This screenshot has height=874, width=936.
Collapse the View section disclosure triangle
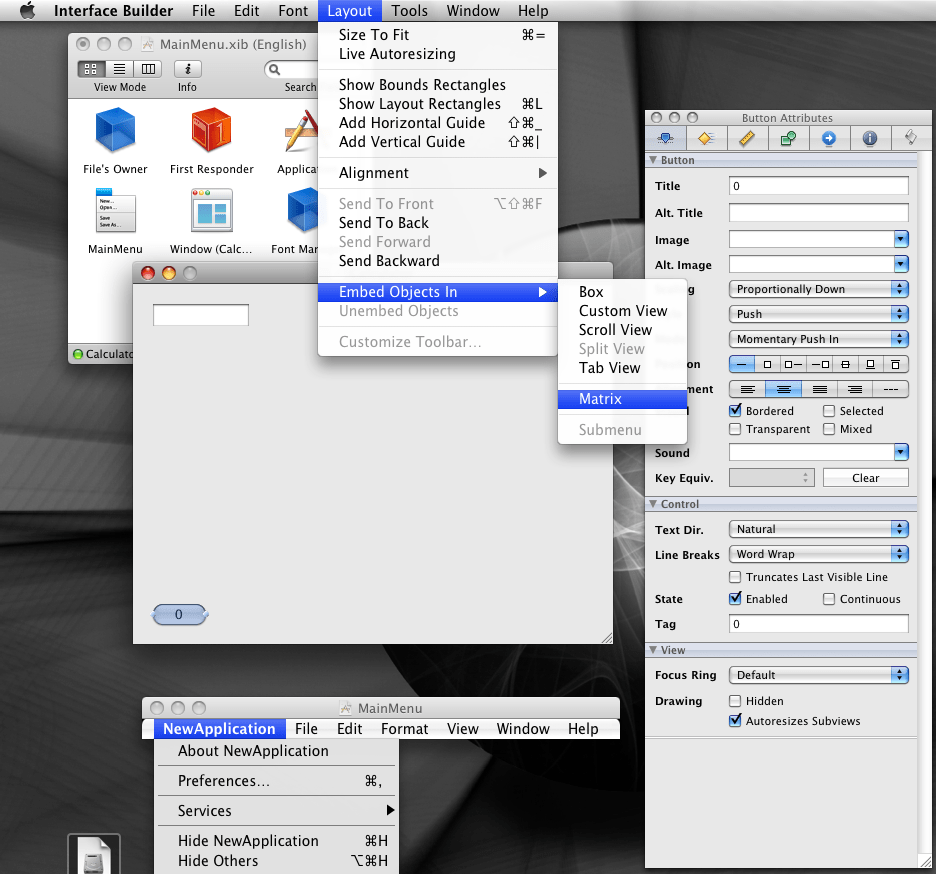(653, 650)
